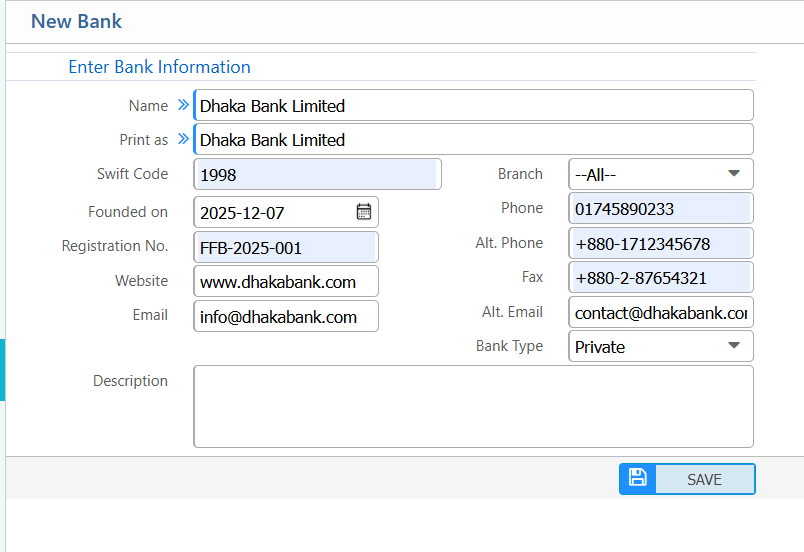
Task: Edit the Alt. Email field
Action: pyautogui.click(x=660, y=313)
